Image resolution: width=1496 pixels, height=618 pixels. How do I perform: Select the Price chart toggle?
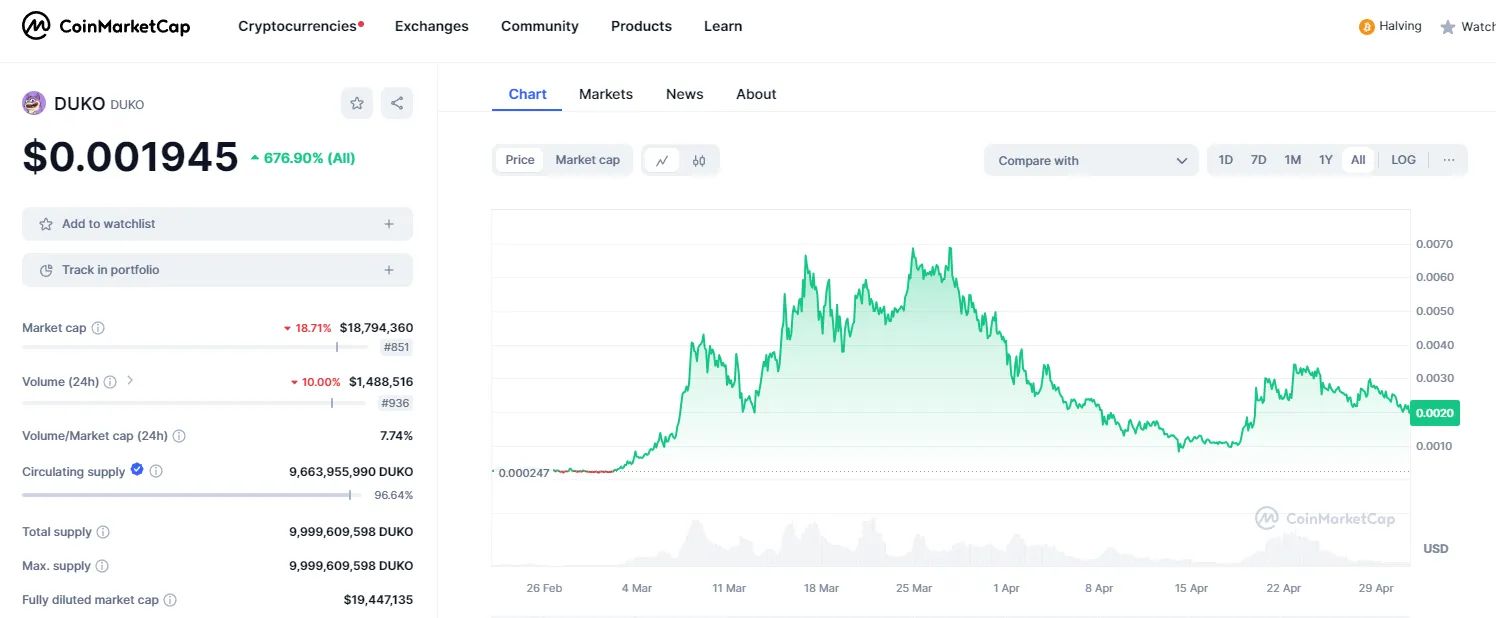(520, 160)
